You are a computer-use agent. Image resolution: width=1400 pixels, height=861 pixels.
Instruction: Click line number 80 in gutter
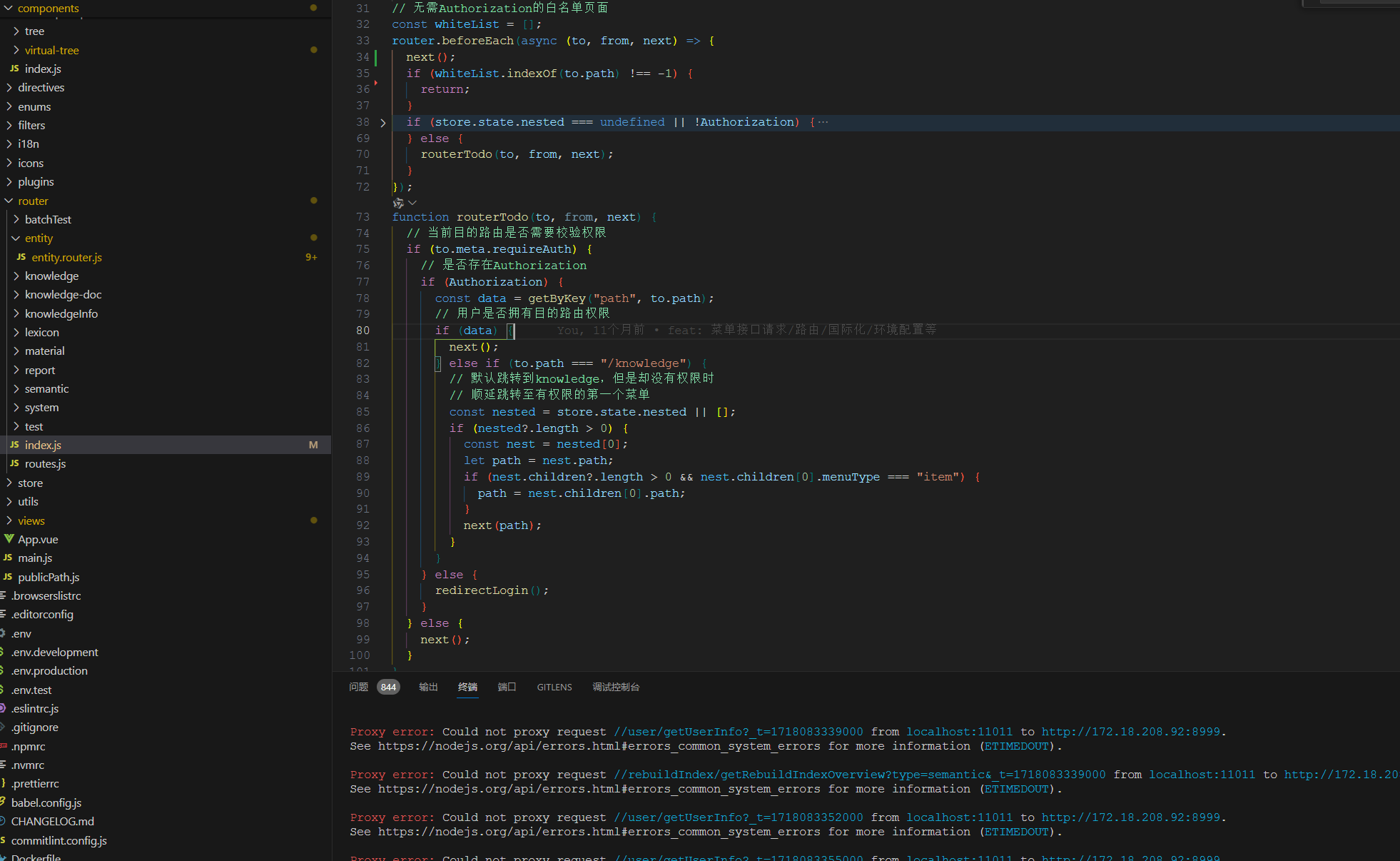(362, 331)
